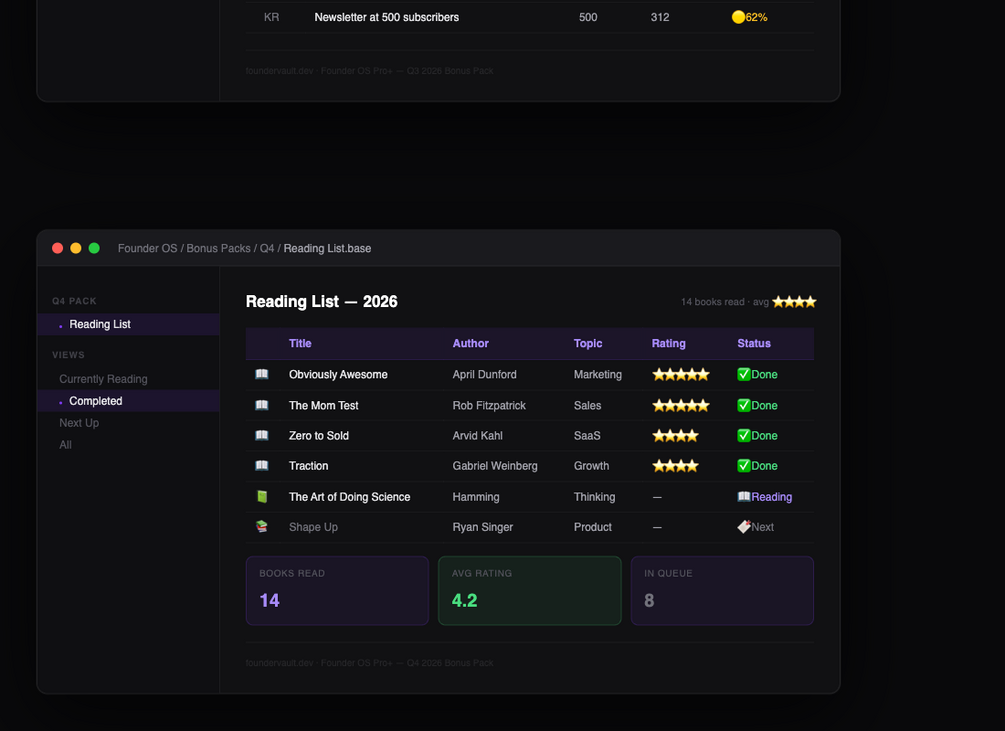Click the book icon next to The Mom Test

pyautogui.click(x=262, y=405)
